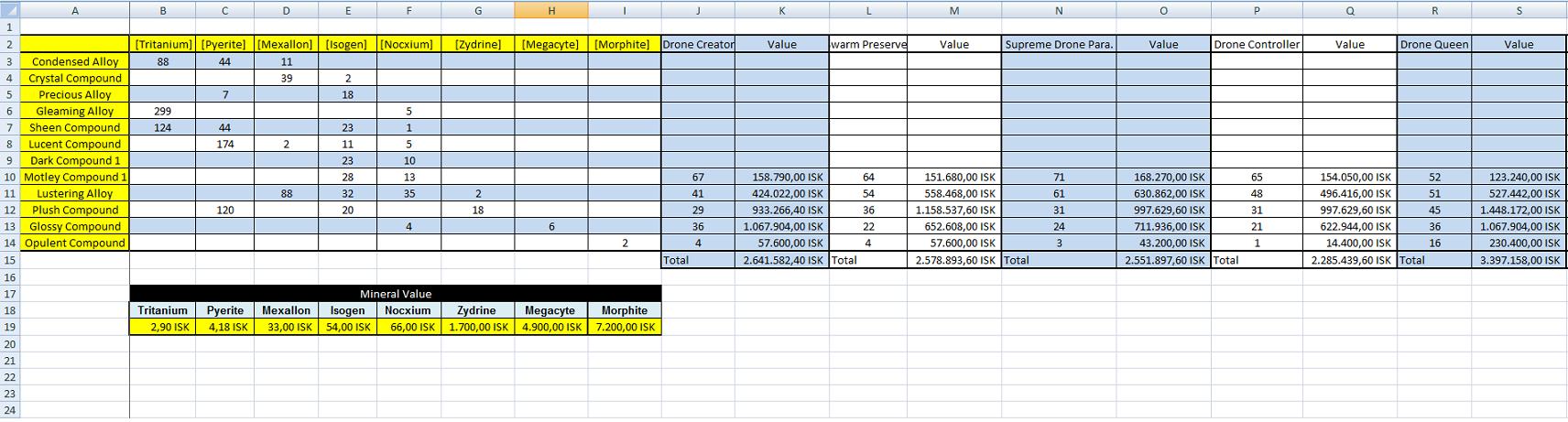Viewport: 1568px width, 422px height.
Task: Select row 19 header
Action: pyautogui.click(x=10, y=327)
